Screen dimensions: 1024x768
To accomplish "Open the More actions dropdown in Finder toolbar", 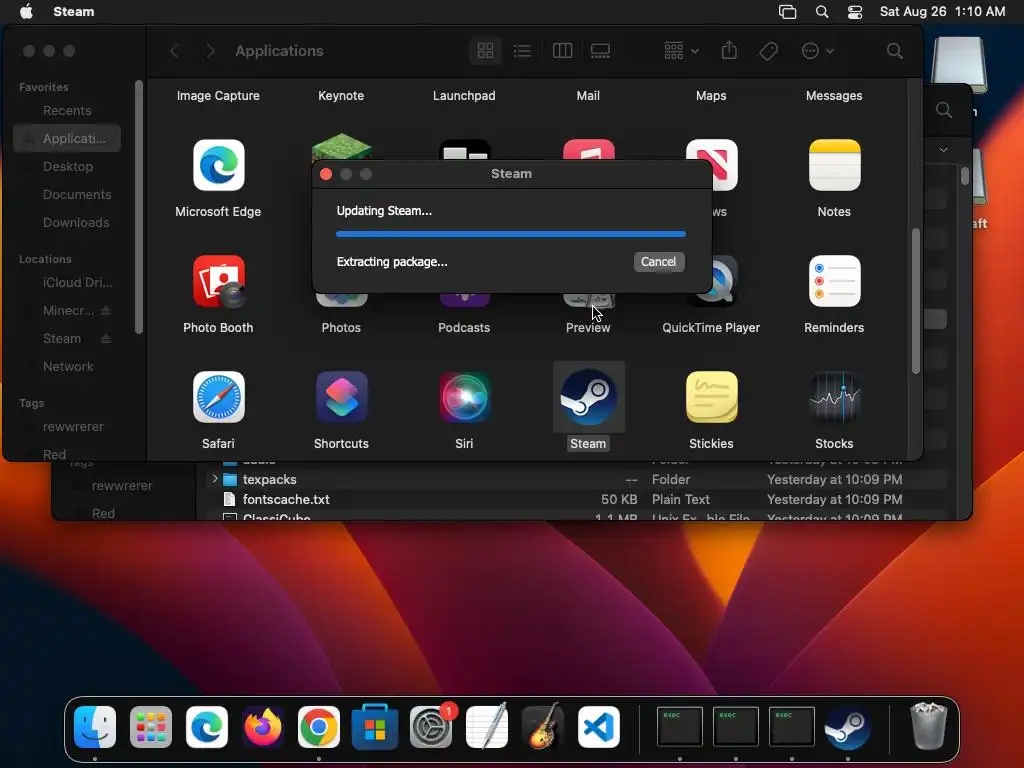I will [x=817, y=51].
